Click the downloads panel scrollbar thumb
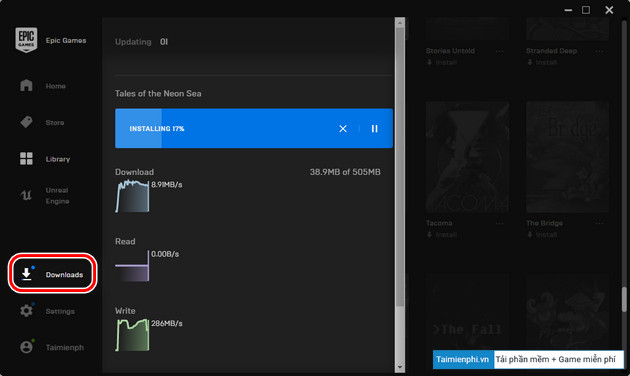The width and height of the screenshot is (630, 376). coord(399,167)
